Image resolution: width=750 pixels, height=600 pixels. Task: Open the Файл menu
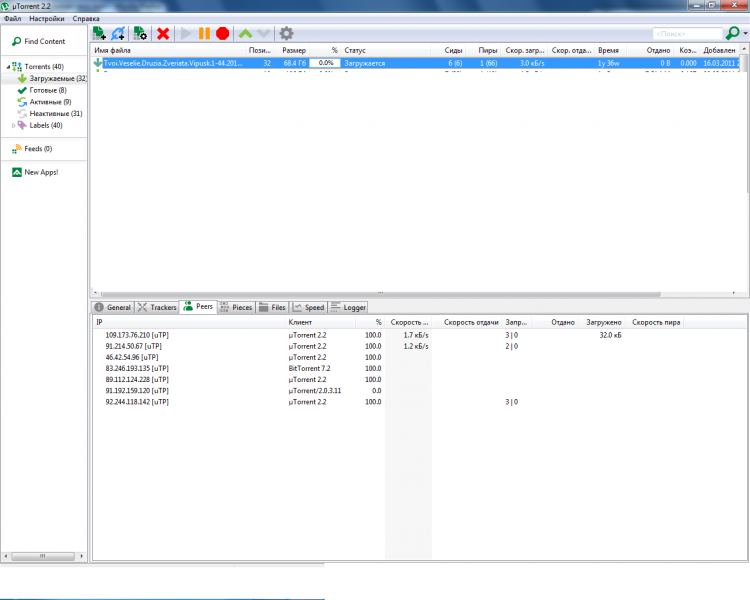pyautogui.click(x=13, y=19)
